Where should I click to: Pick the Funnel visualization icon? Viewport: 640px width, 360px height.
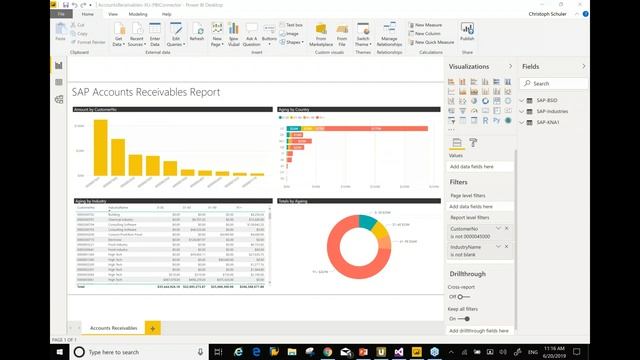point(462,111)
